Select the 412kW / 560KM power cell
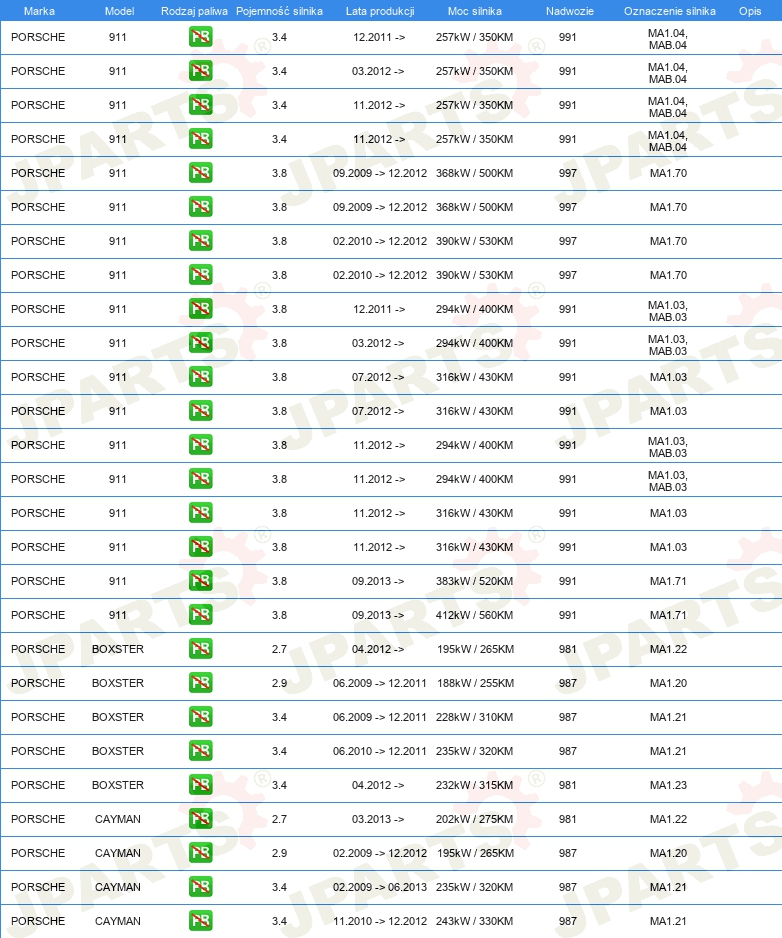 coord(474,616)
